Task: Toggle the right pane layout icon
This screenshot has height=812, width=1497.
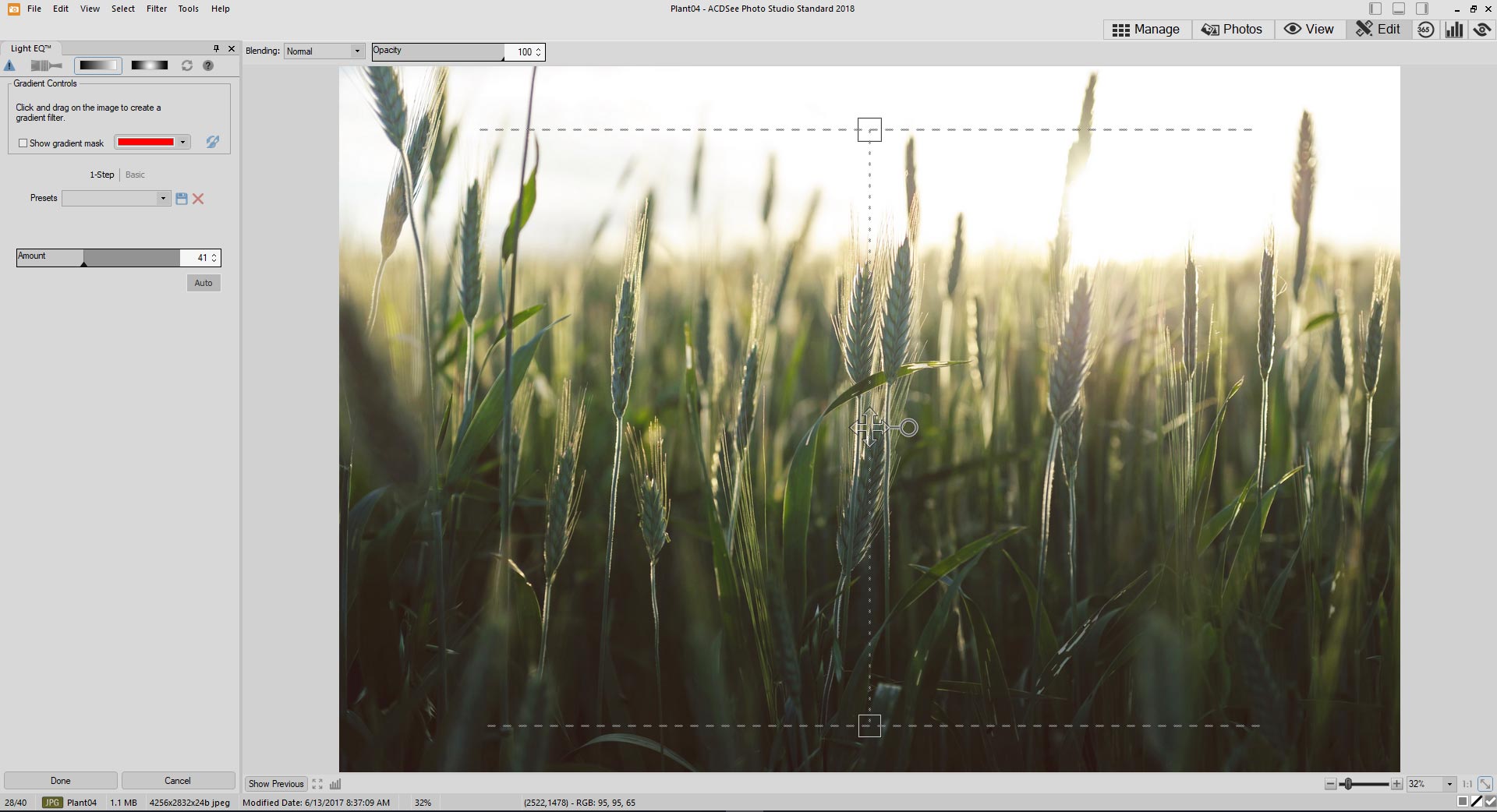Action: point(1422,9)
